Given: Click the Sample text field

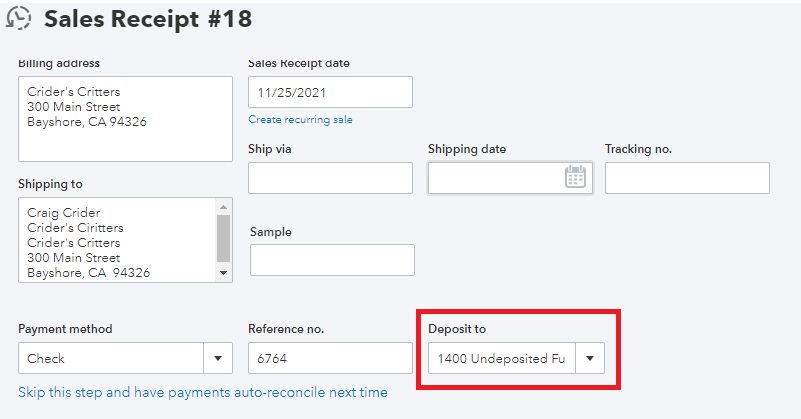Looking at the screenshot, I should 332,260.
